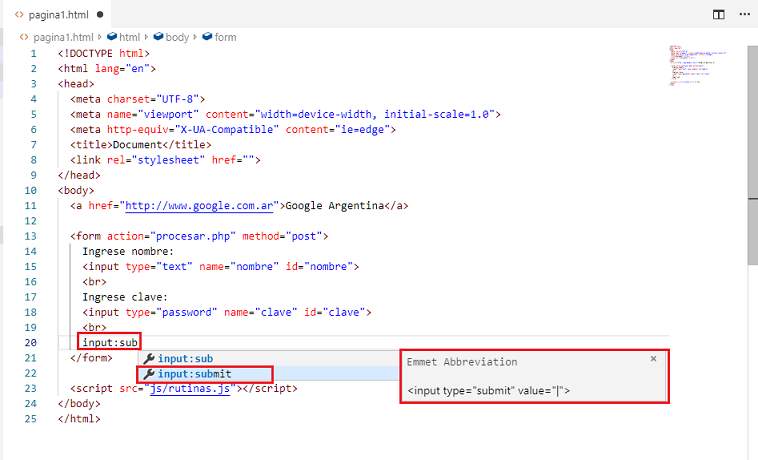Click the unsaved dot on pagina1.html tab

pyautogui.click(x=100, y=14)
